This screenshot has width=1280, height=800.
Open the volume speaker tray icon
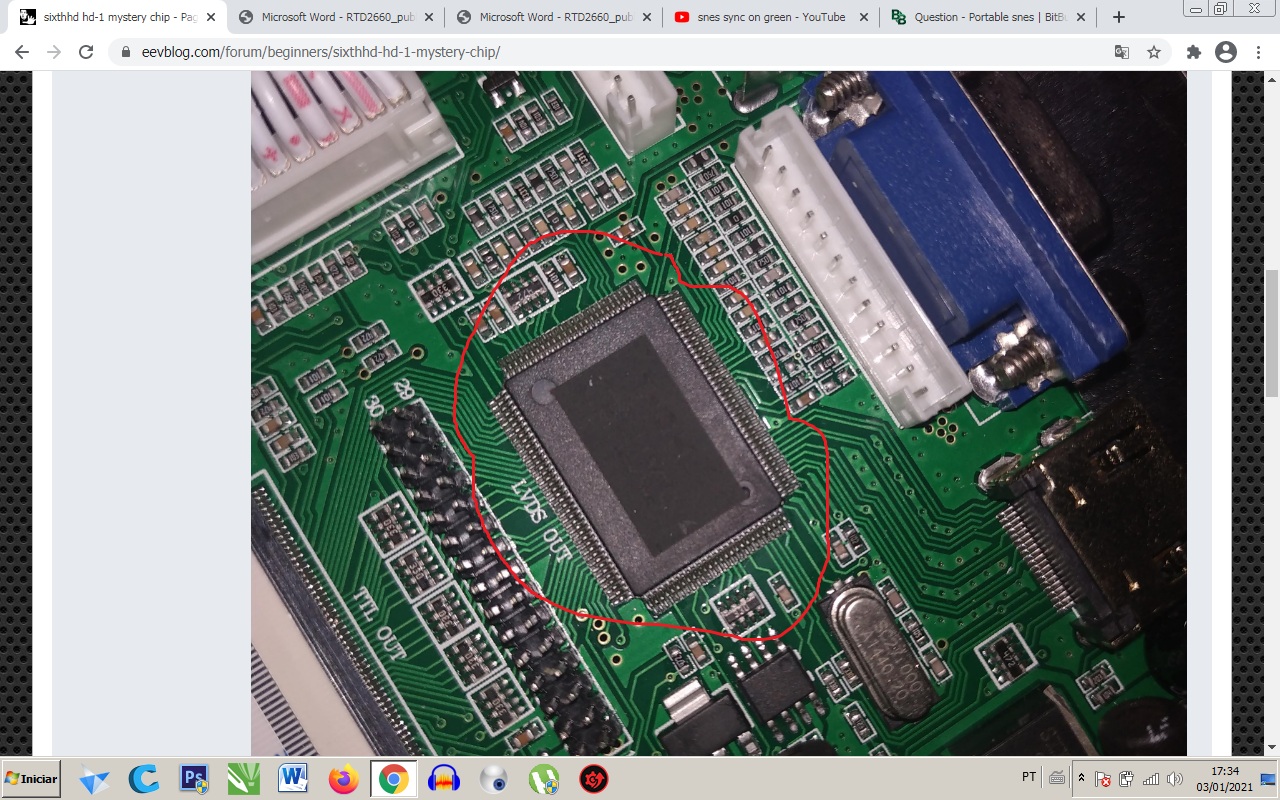(x=1174, y=779)
